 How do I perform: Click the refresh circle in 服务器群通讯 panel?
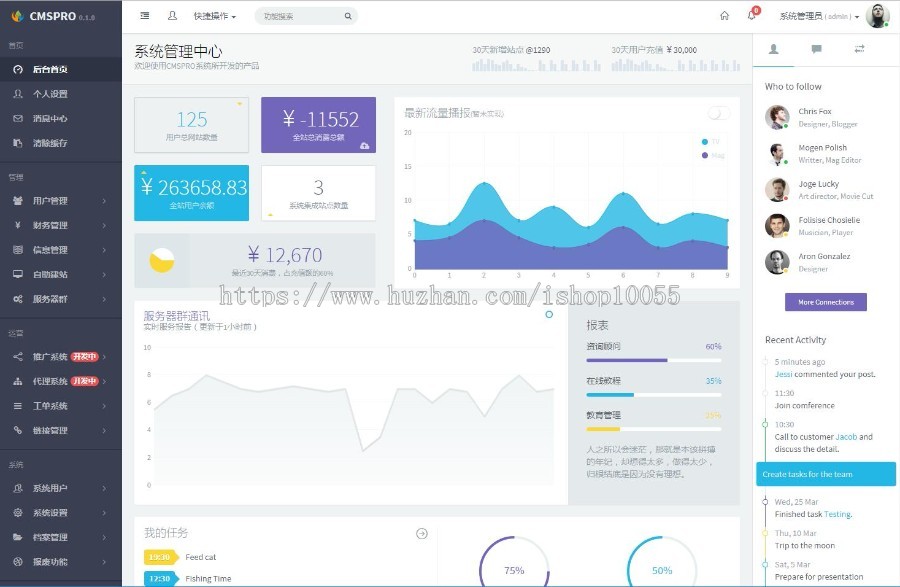(x=549, y=315)
